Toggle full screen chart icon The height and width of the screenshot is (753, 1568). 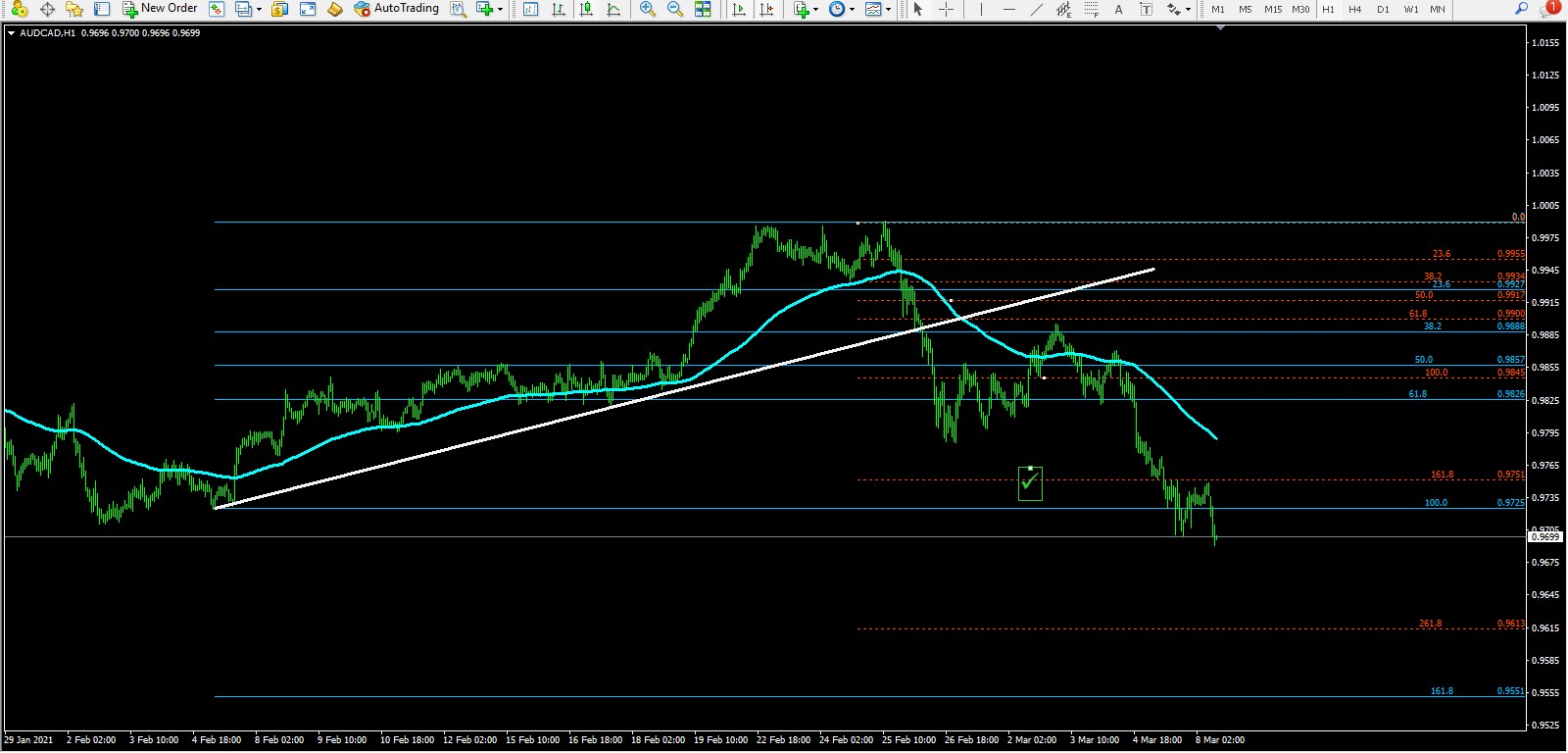pyautogui.click(x=308, y=9)
